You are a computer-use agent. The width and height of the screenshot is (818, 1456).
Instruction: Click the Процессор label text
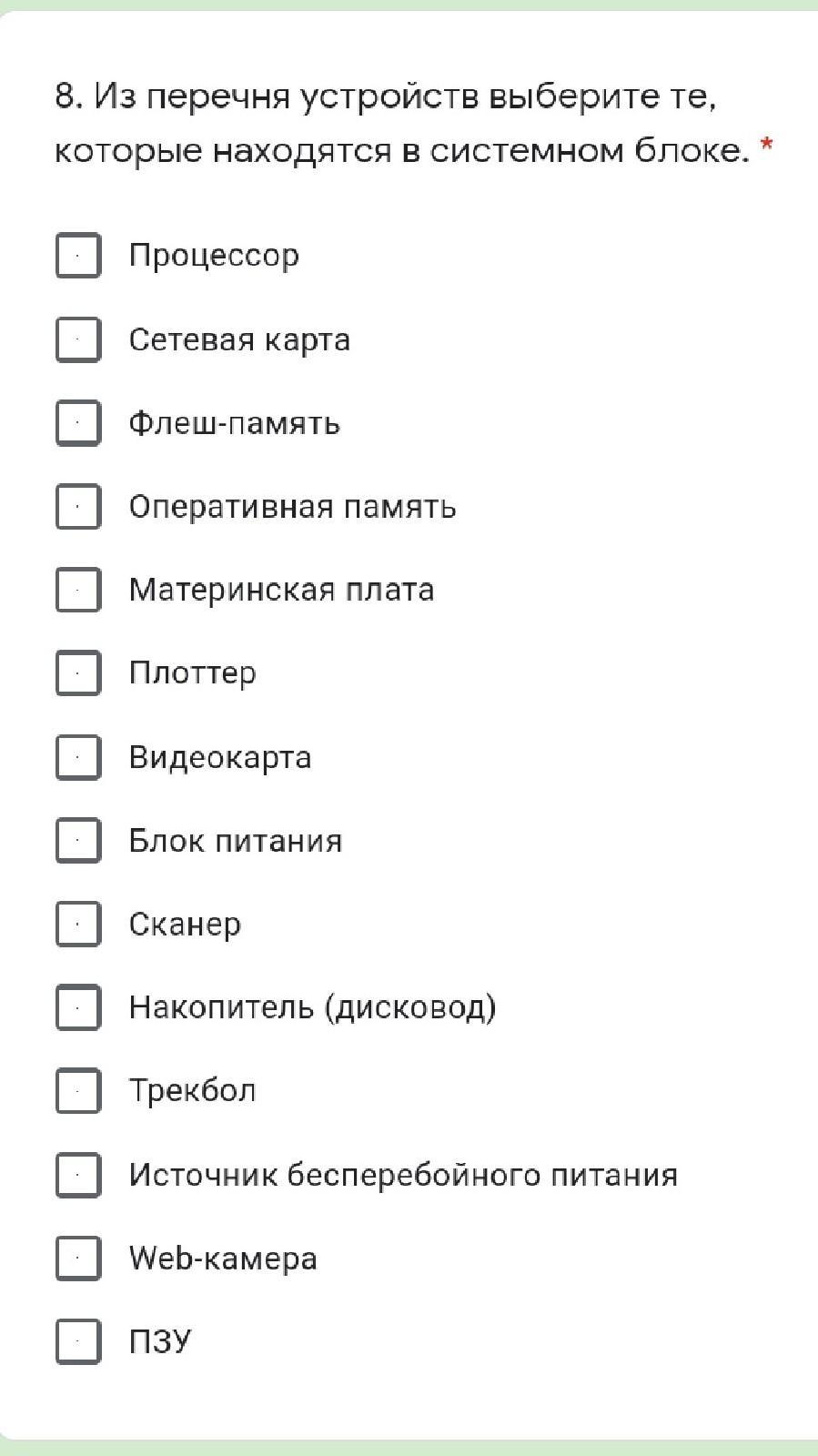(214, 256)
